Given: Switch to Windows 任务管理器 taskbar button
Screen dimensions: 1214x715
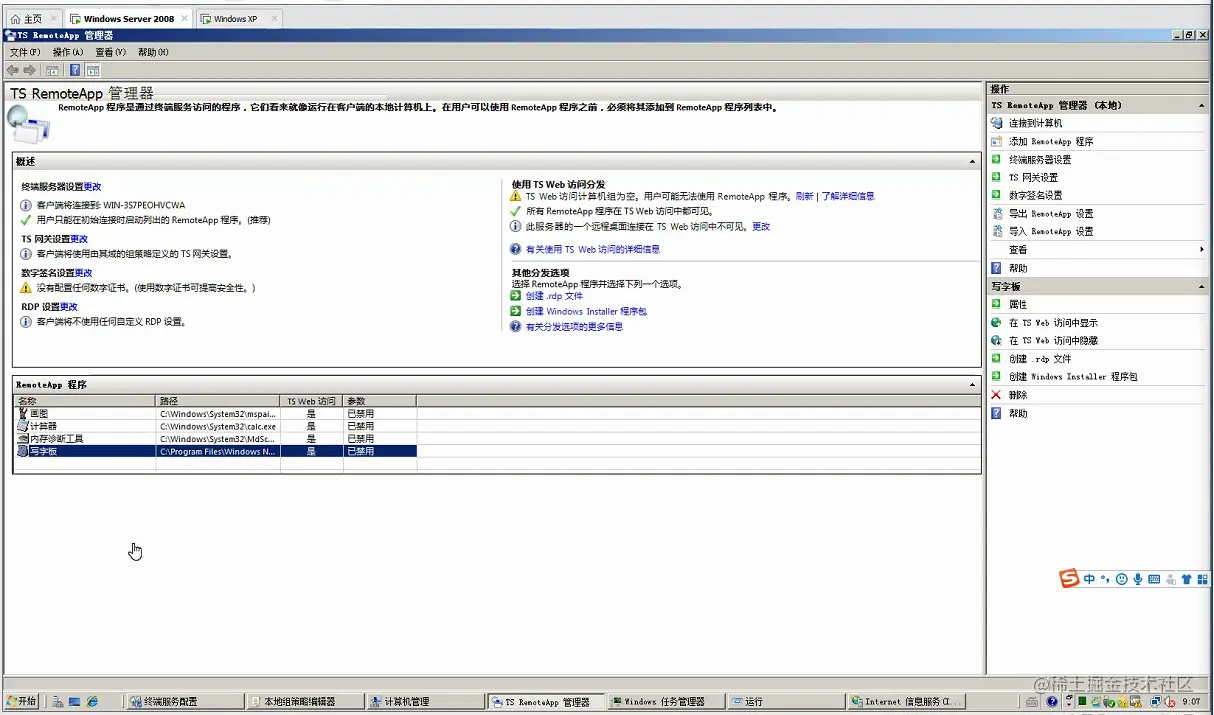Looking at the screenshot, I should point(665,702).
